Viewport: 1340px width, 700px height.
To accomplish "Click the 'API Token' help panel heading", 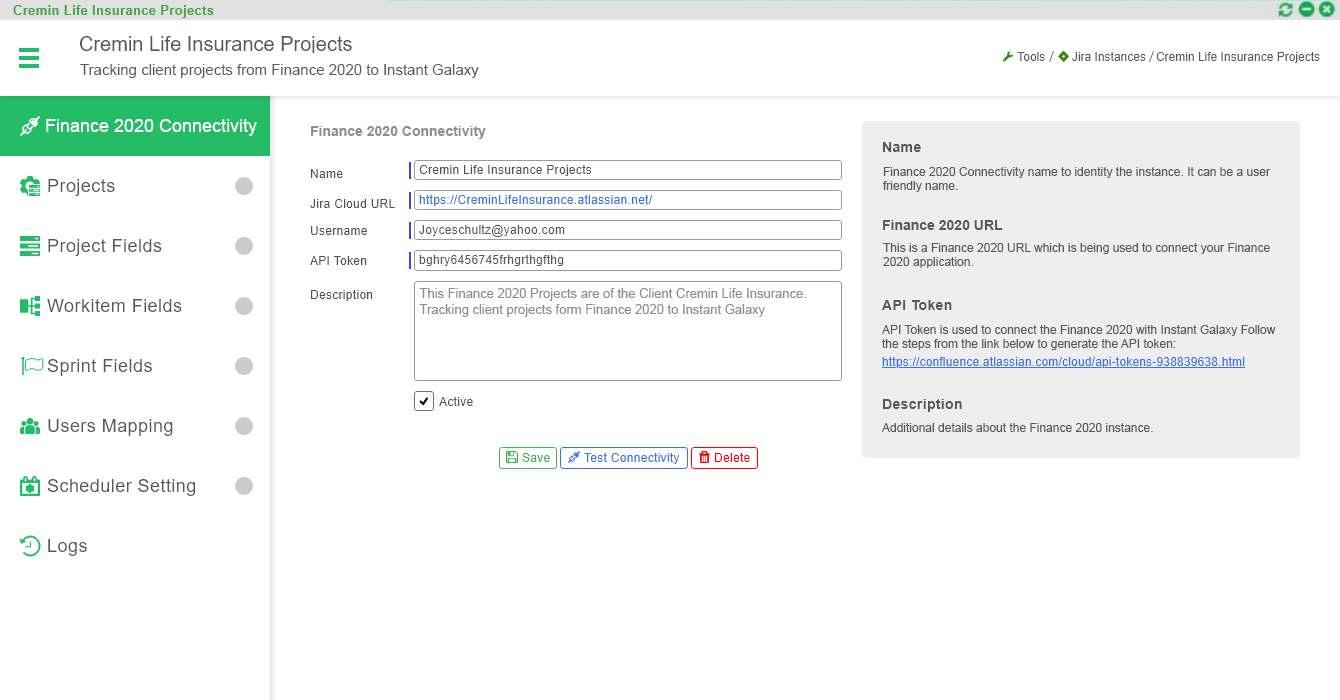I will pyautogui.click(x=917, y=305).
